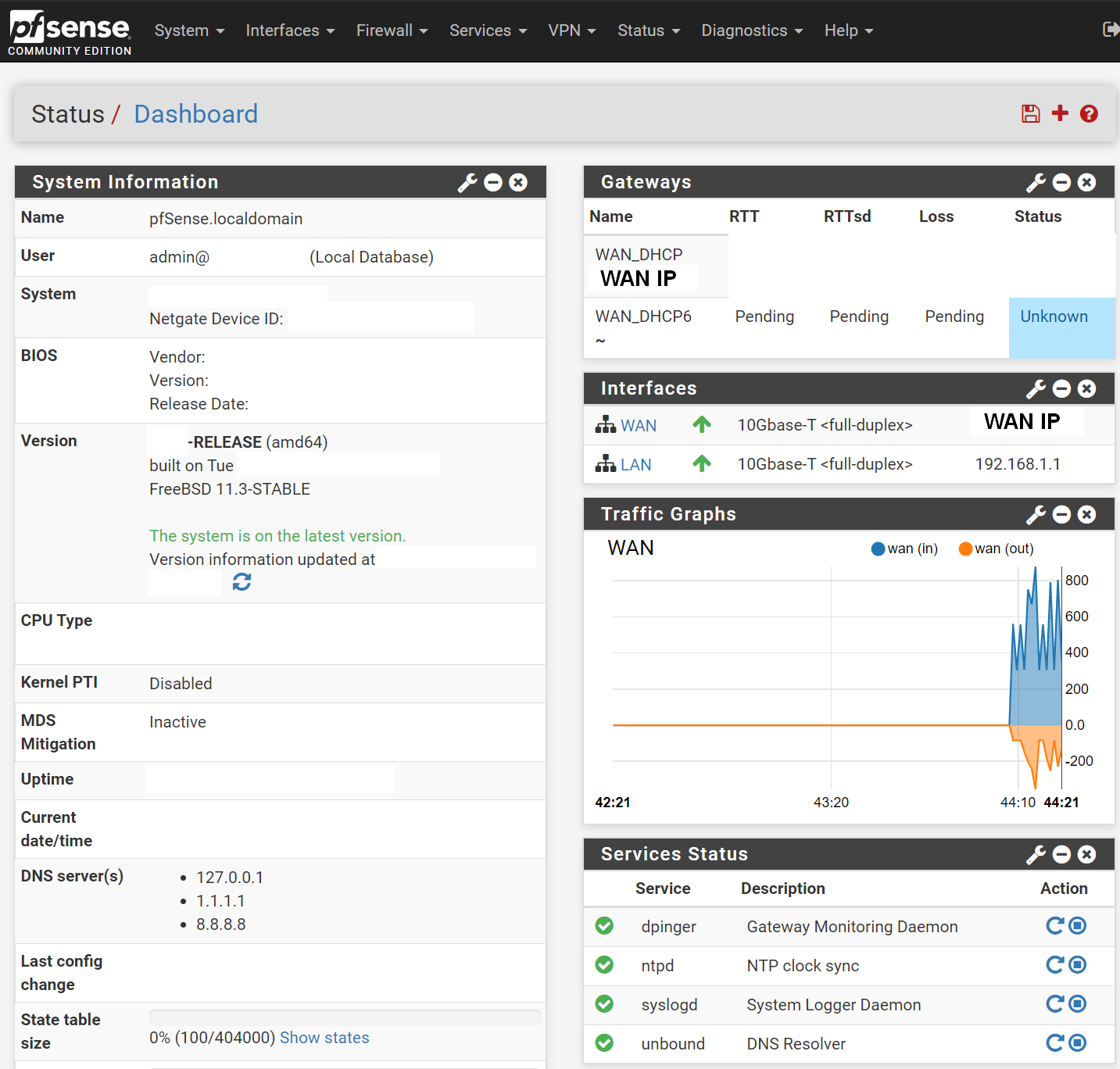The image size is (1120, 1069).
Task: Click the Gateway Monitoring Daemon description
Action: click(852, 927)
